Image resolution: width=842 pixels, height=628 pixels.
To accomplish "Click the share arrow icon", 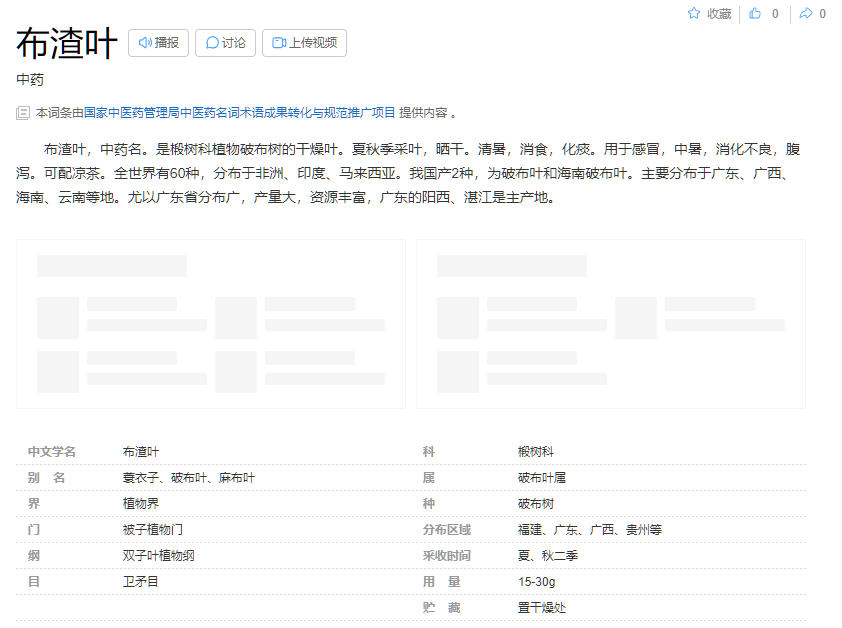I will coord(805,14).
